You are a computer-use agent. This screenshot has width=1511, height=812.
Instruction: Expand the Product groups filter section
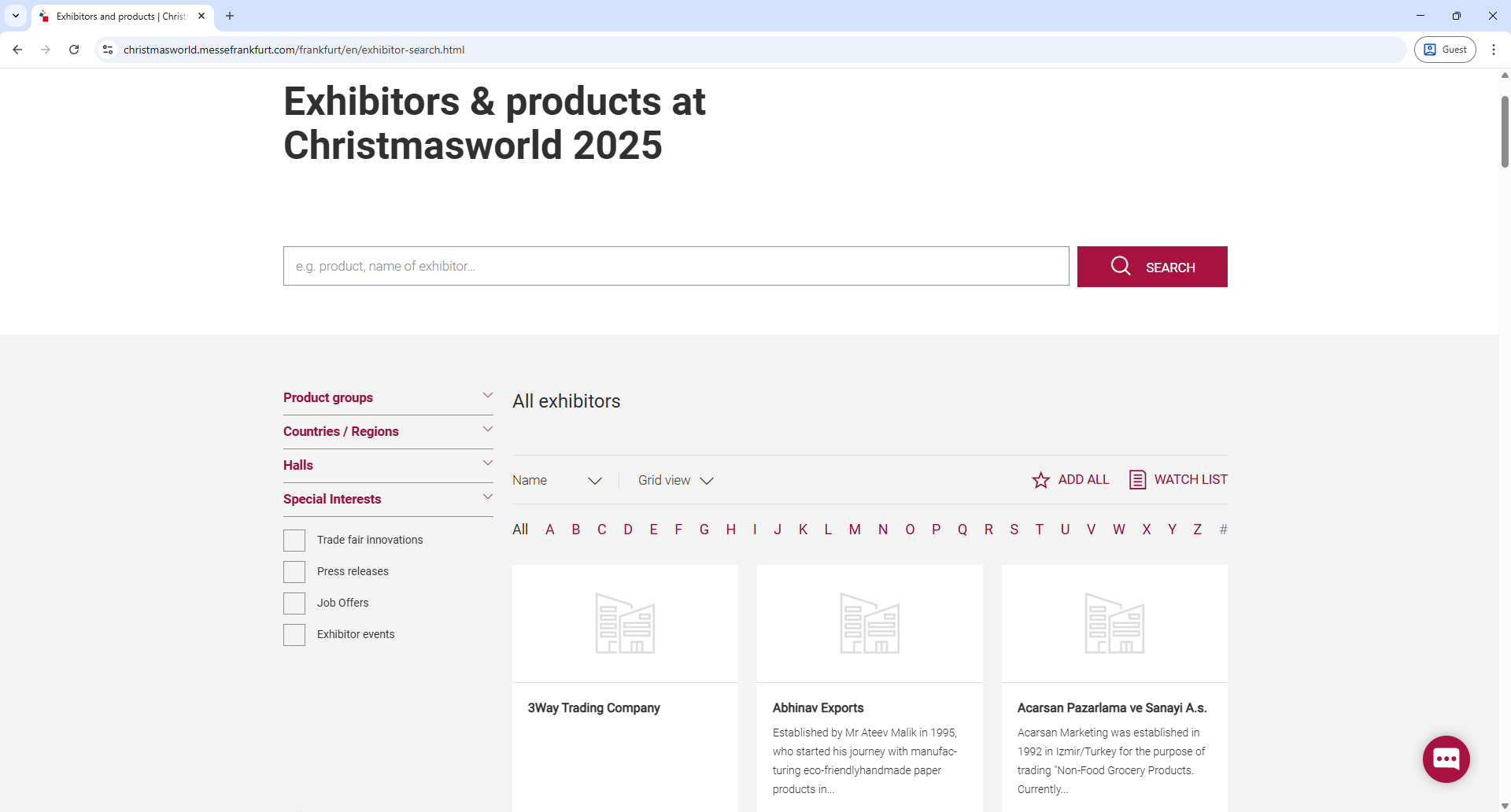(x=388, y=397)
